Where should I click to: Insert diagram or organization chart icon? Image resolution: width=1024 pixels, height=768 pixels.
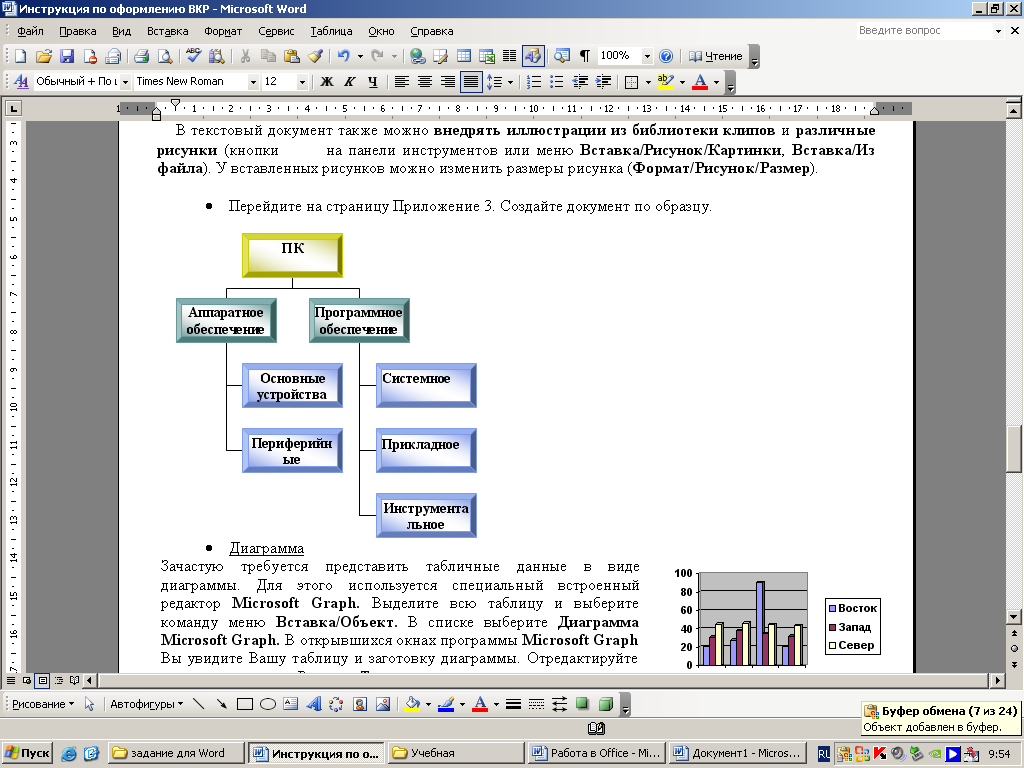[x=336, y=704]
